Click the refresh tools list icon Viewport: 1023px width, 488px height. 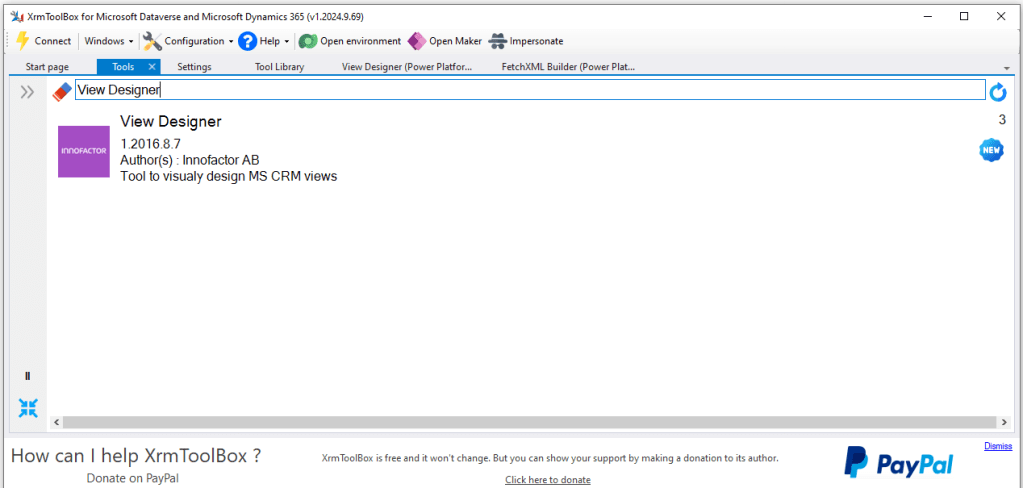[x=997, y=92]
